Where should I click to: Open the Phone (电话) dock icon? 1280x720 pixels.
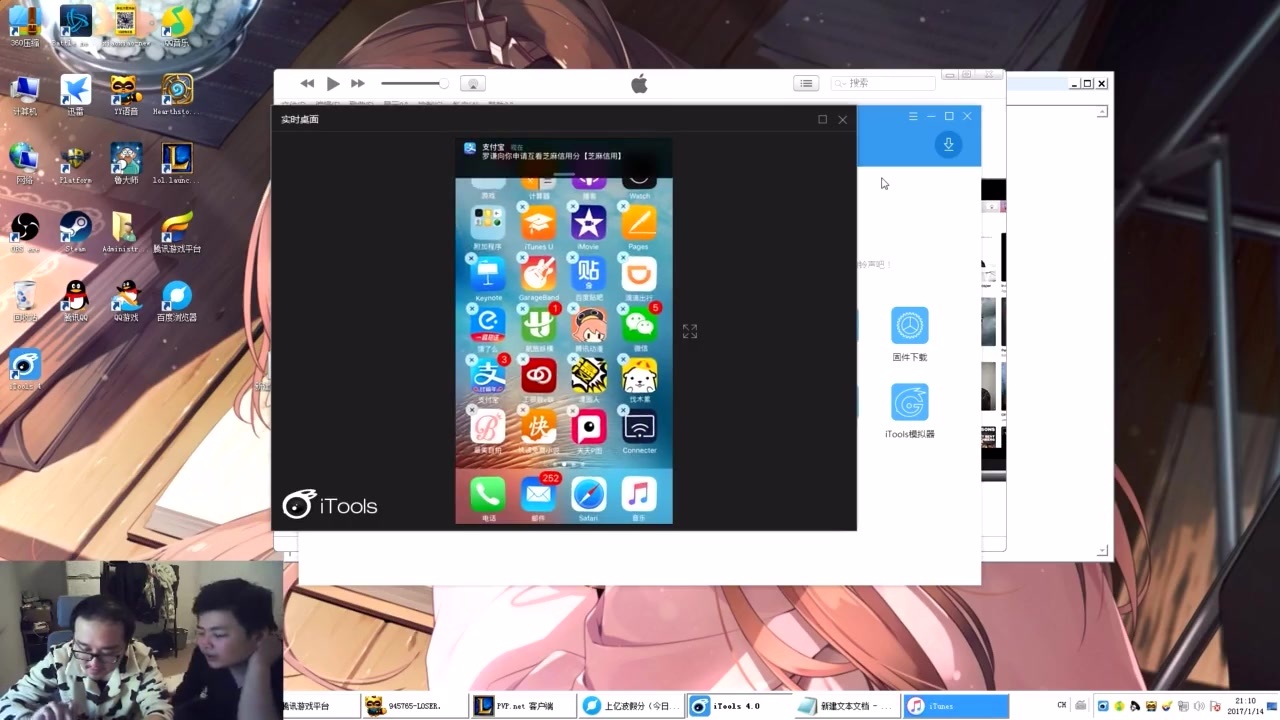[488, 494]
